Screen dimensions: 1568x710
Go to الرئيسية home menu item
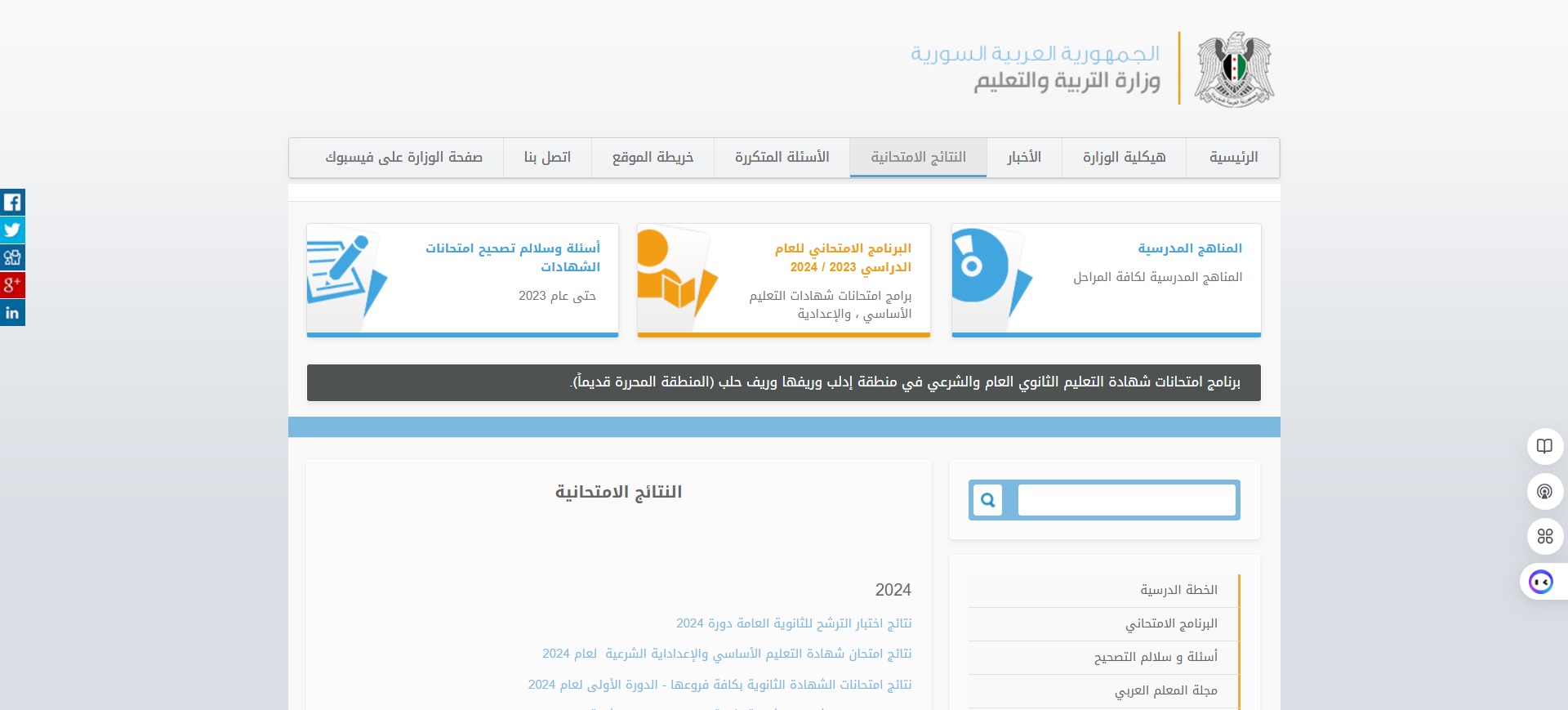pyautogui.click(x=1233, y=157)
